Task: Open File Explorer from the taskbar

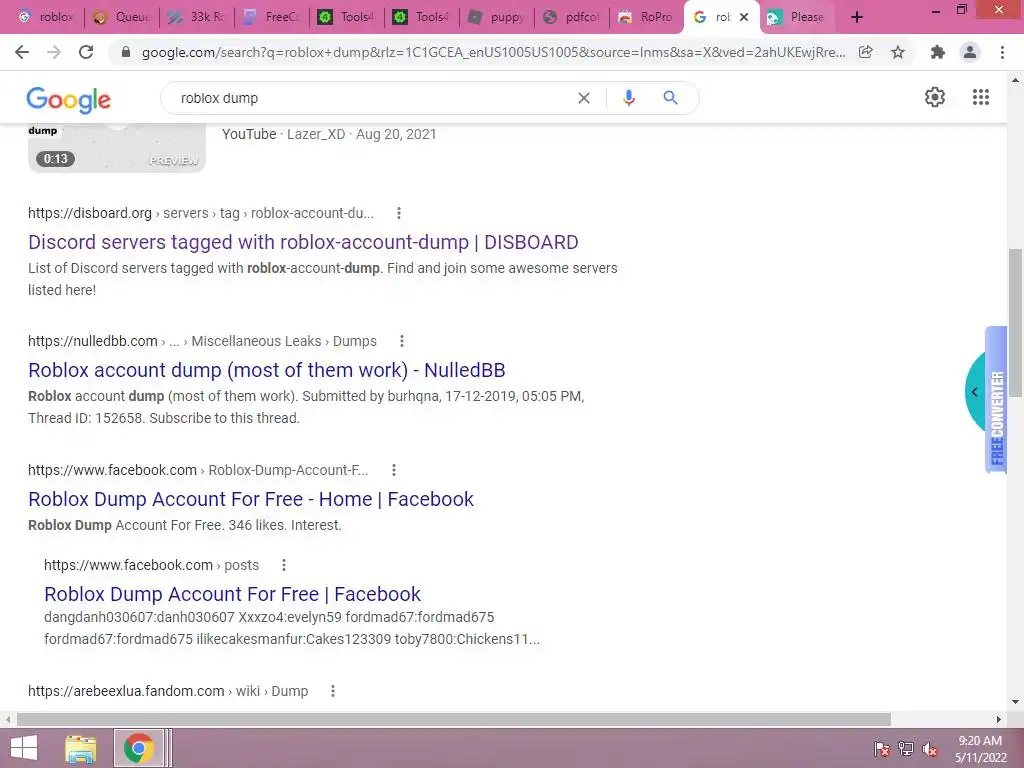Action: click(81, 748)
